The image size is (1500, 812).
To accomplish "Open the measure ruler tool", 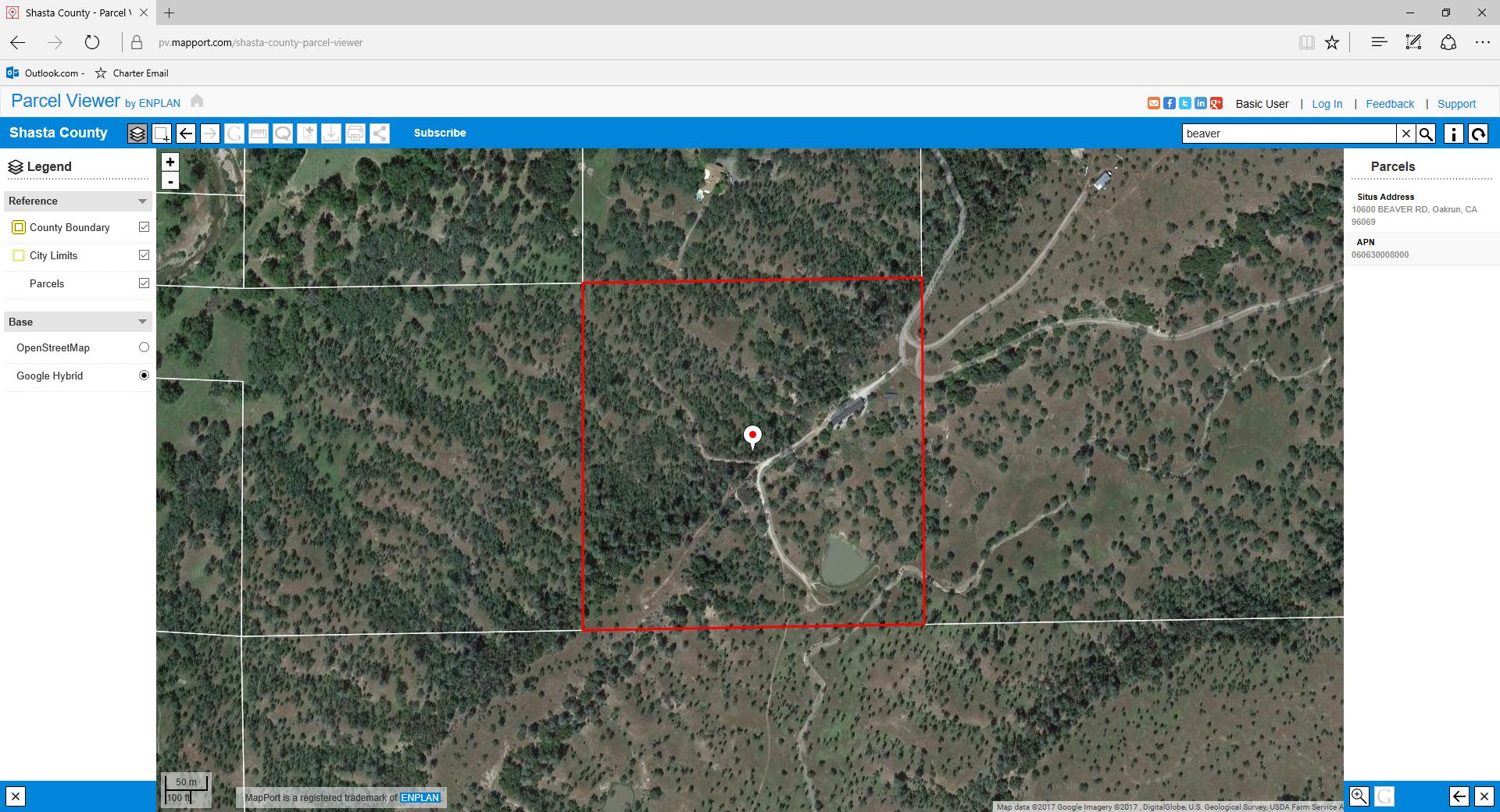I will pyautogui.click(x=259, y=134).
